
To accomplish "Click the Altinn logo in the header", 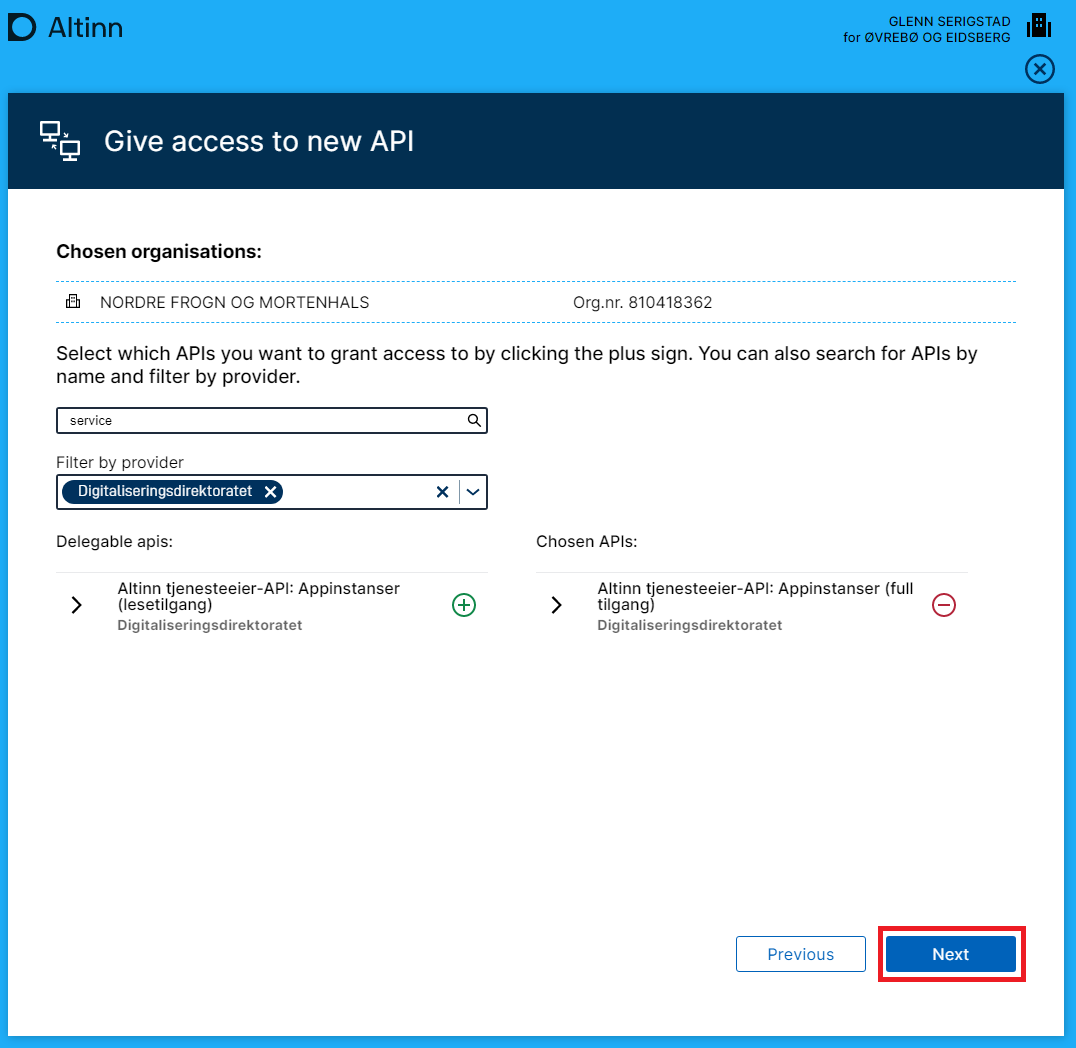I will [x=65, y=28].
